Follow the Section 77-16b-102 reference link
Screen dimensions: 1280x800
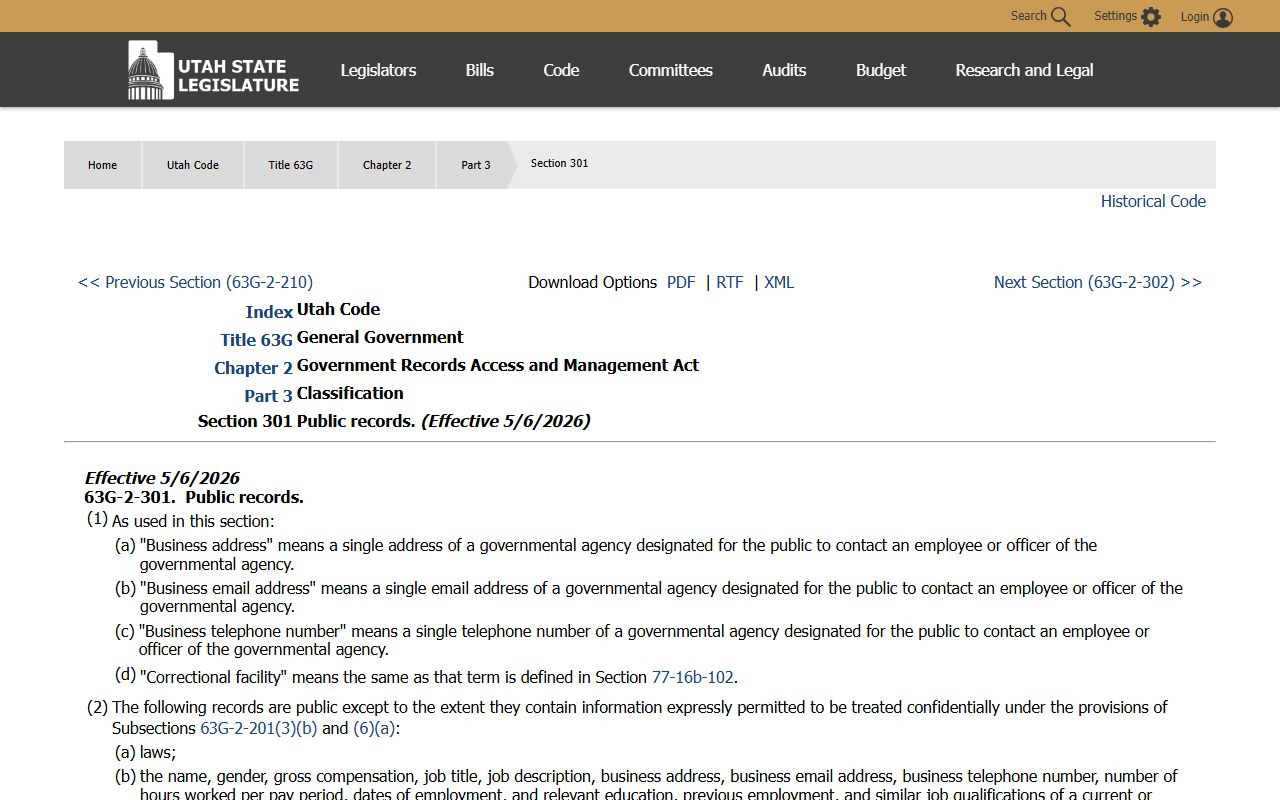pos(693,677)
